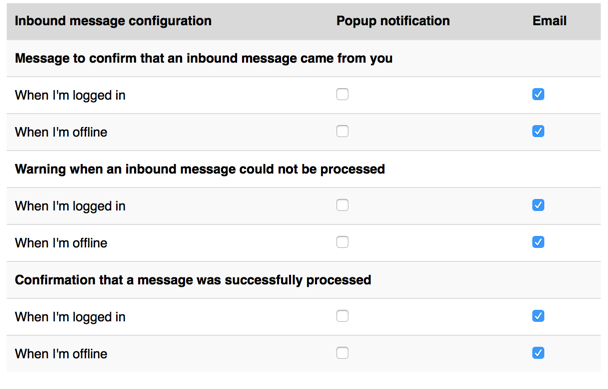Screen dimensions: 608x389
Task: Uncheck email for offline unprocessed message warning
Action: 538,242
